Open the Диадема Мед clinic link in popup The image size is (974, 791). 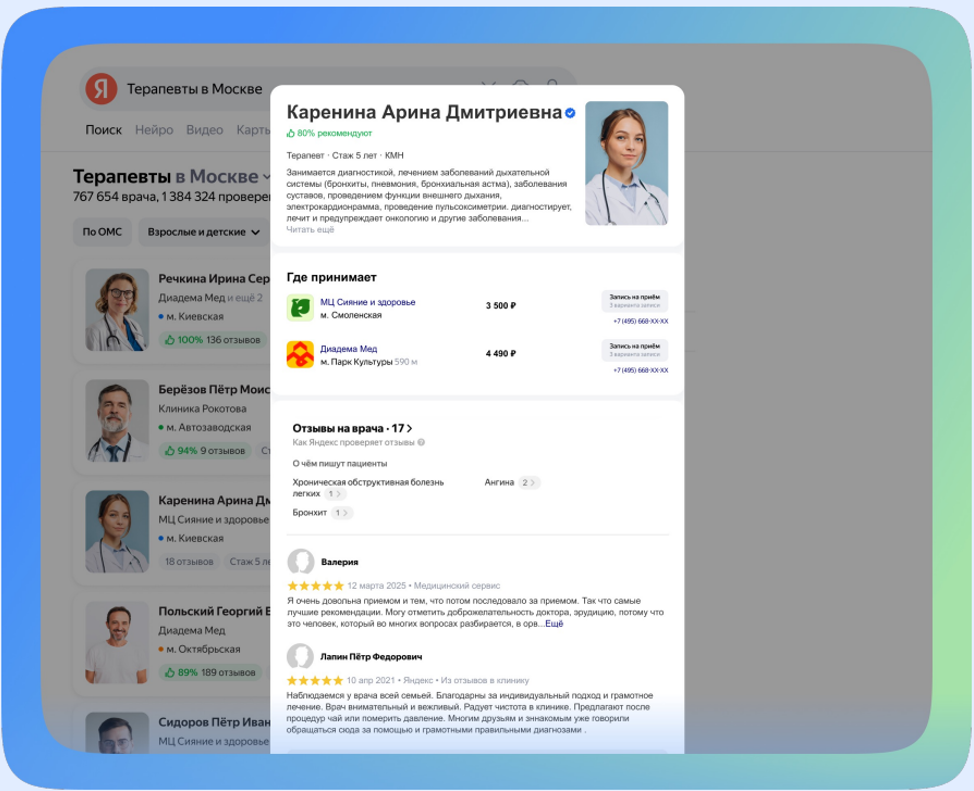point(348,349)
